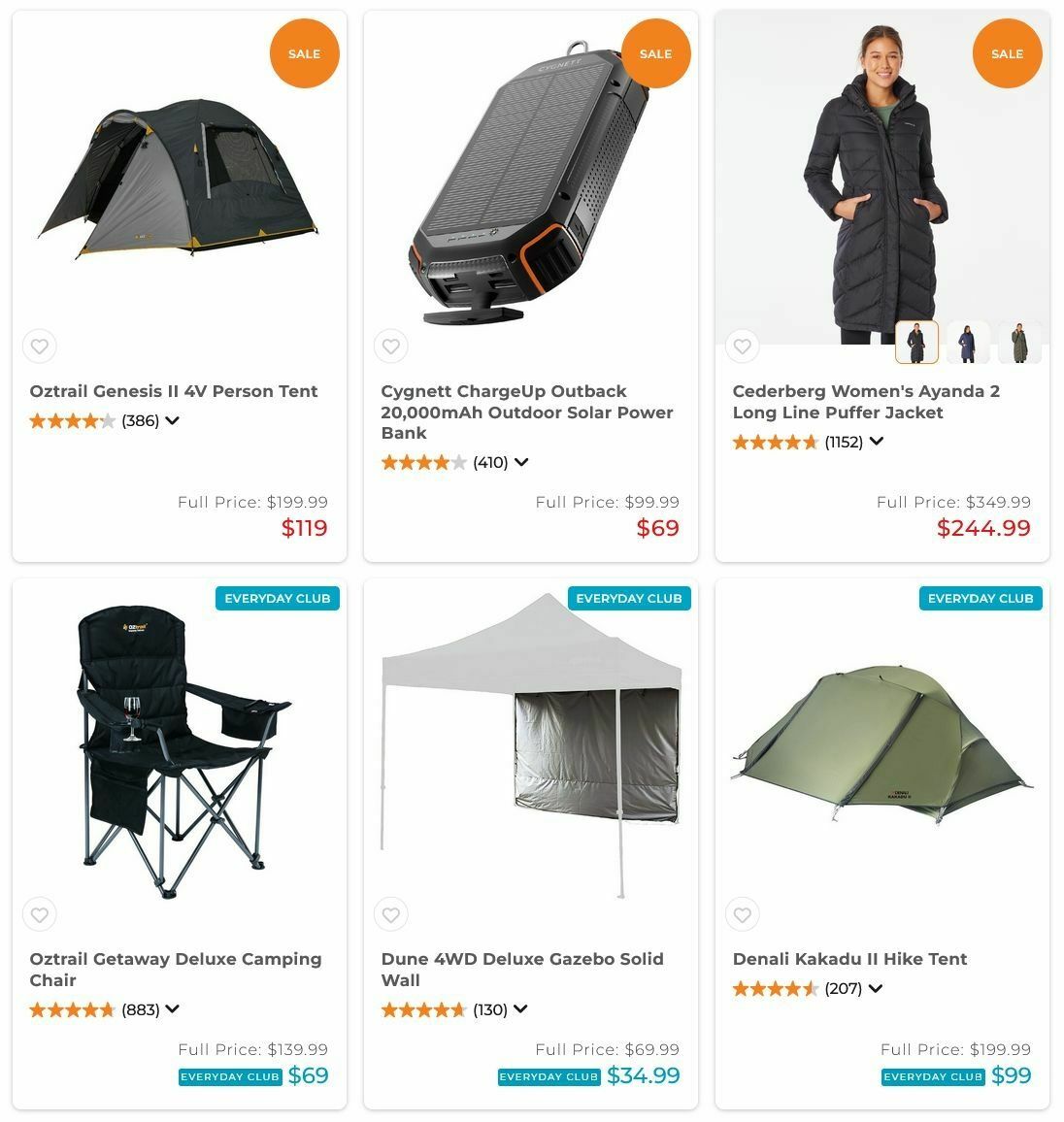Favorite the Cygnett solar power bank
Viewport: 1064px width, 1122px height.
[x=390, y=346]
